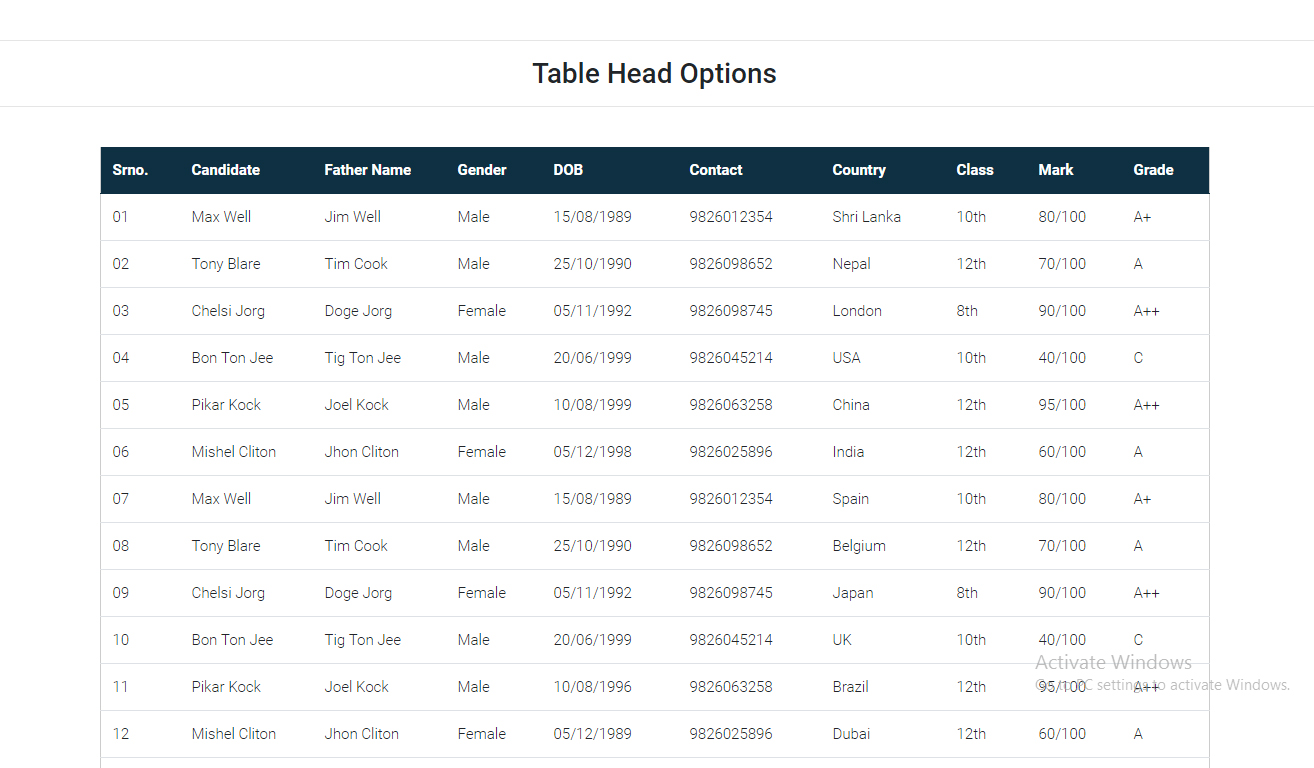Click the mark 95/100 in row 05

click(1061, 404)
